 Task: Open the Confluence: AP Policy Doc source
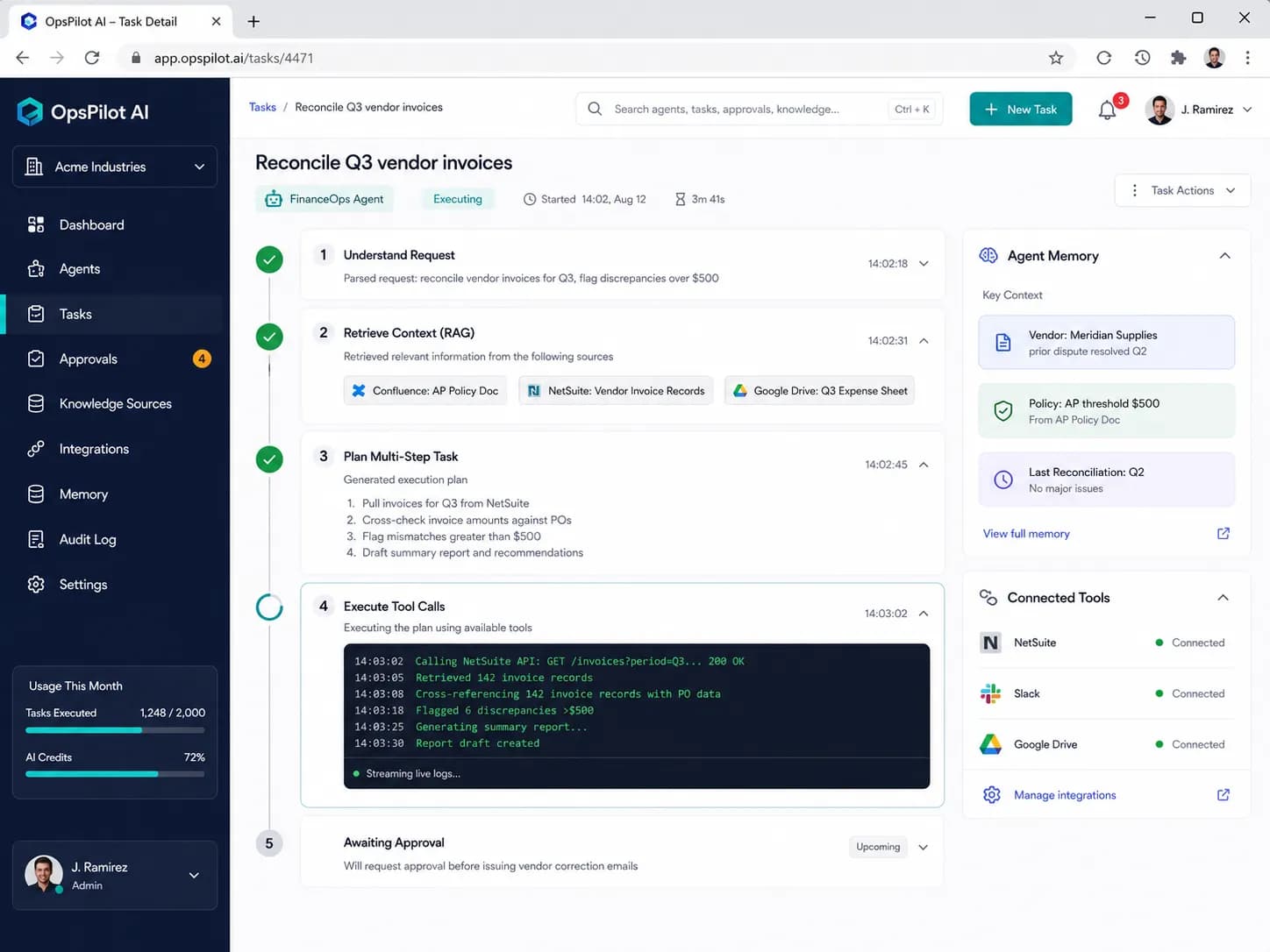pyautogui.click(x=425, y=391)
